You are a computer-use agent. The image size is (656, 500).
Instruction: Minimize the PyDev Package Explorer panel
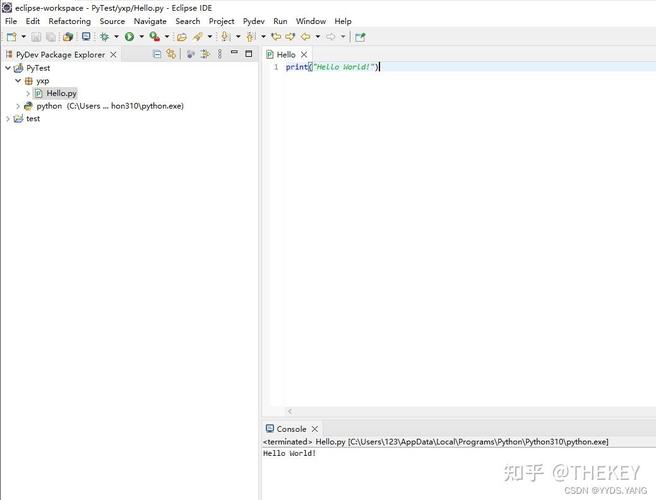coord(234,54)
